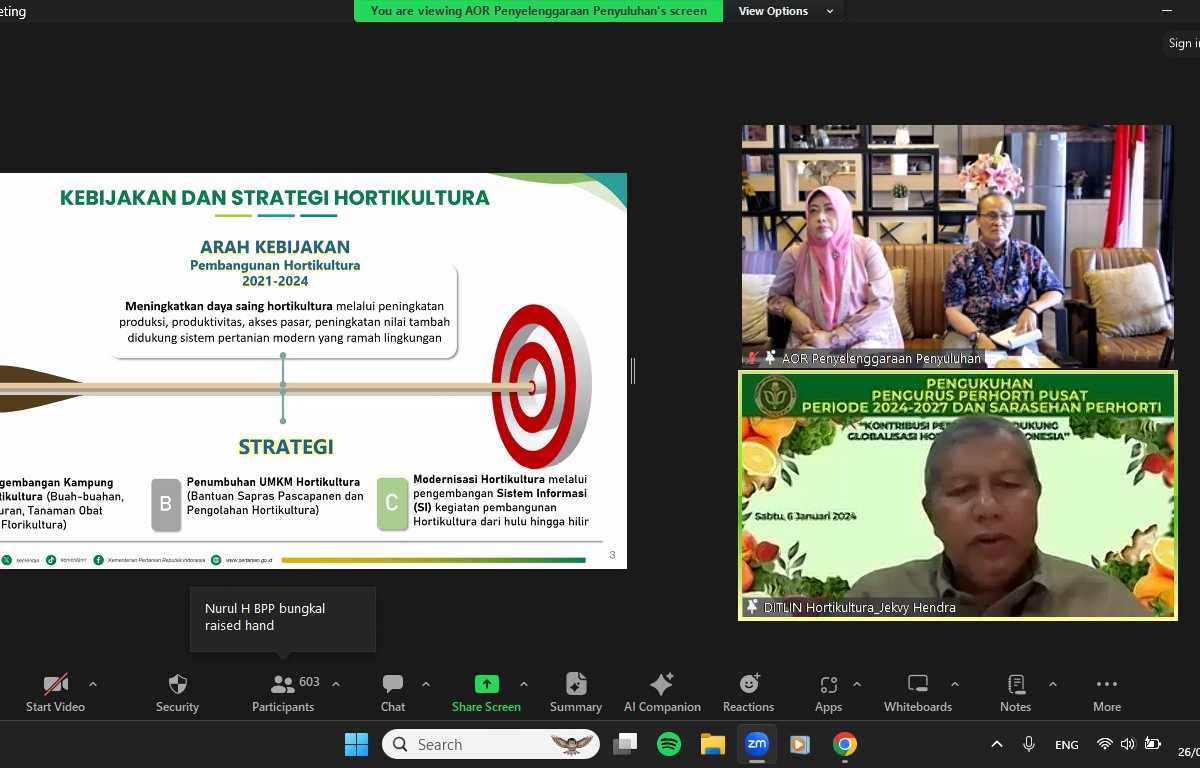The image size is (1200, 768).
Task: Click the green Share Screen icon
Action: pyautogui.click(x=486, y=685)
